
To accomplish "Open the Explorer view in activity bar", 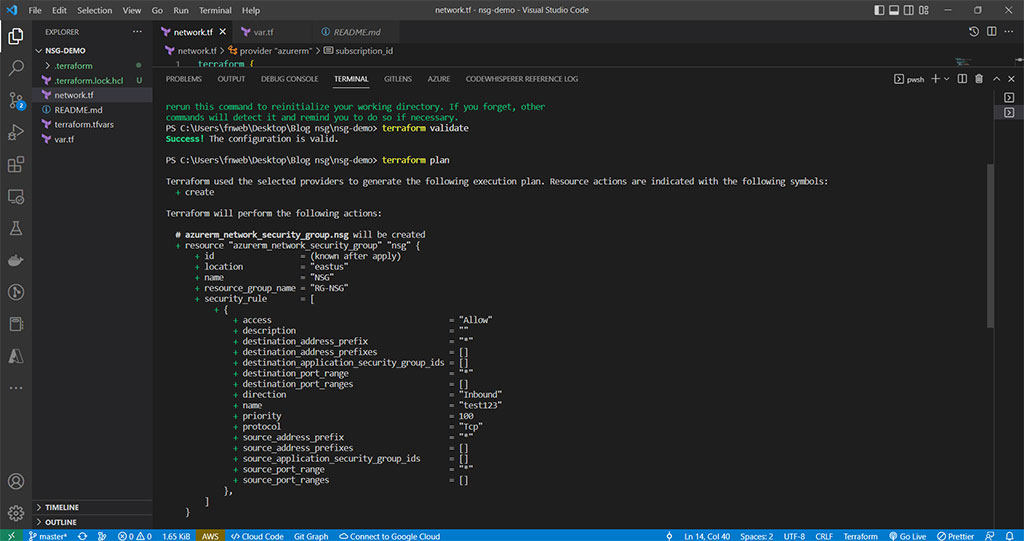I will pos(16,37).
